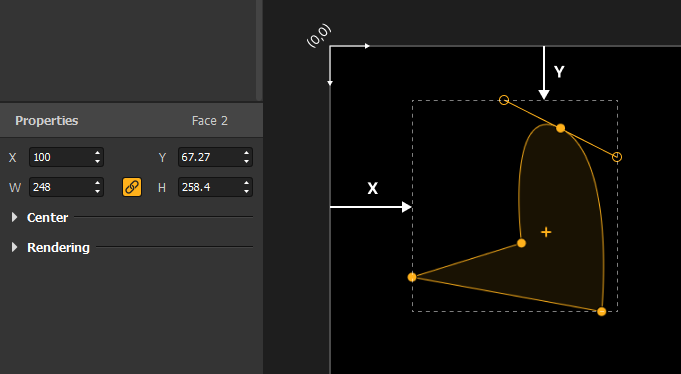Increase the W width stepper
The width and height of the screenshot is (681, 374).
coord(97,183)
